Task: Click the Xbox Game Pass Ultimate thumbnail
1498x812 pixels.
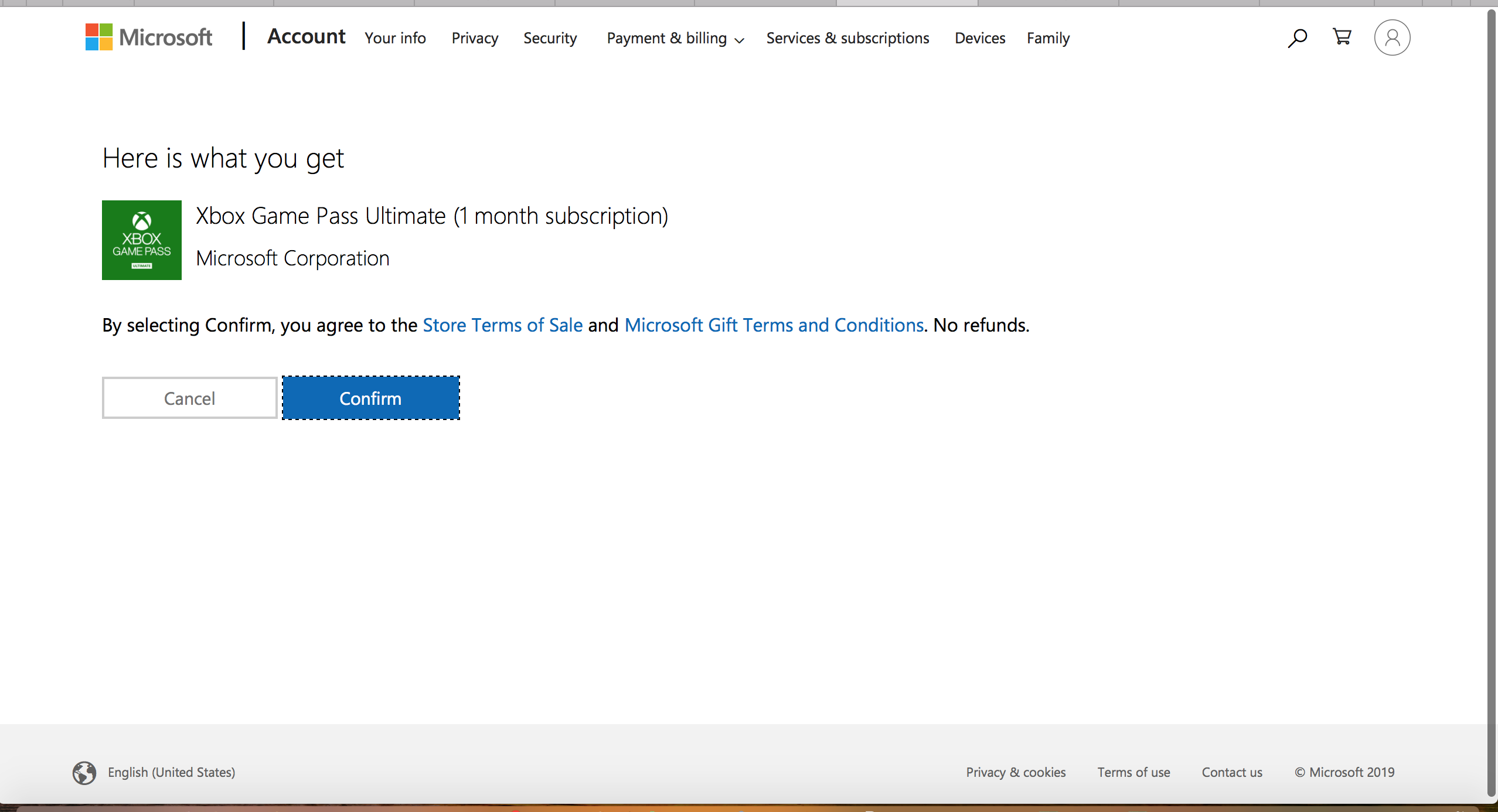Action: pyautogui.click(x=142, y=240)
